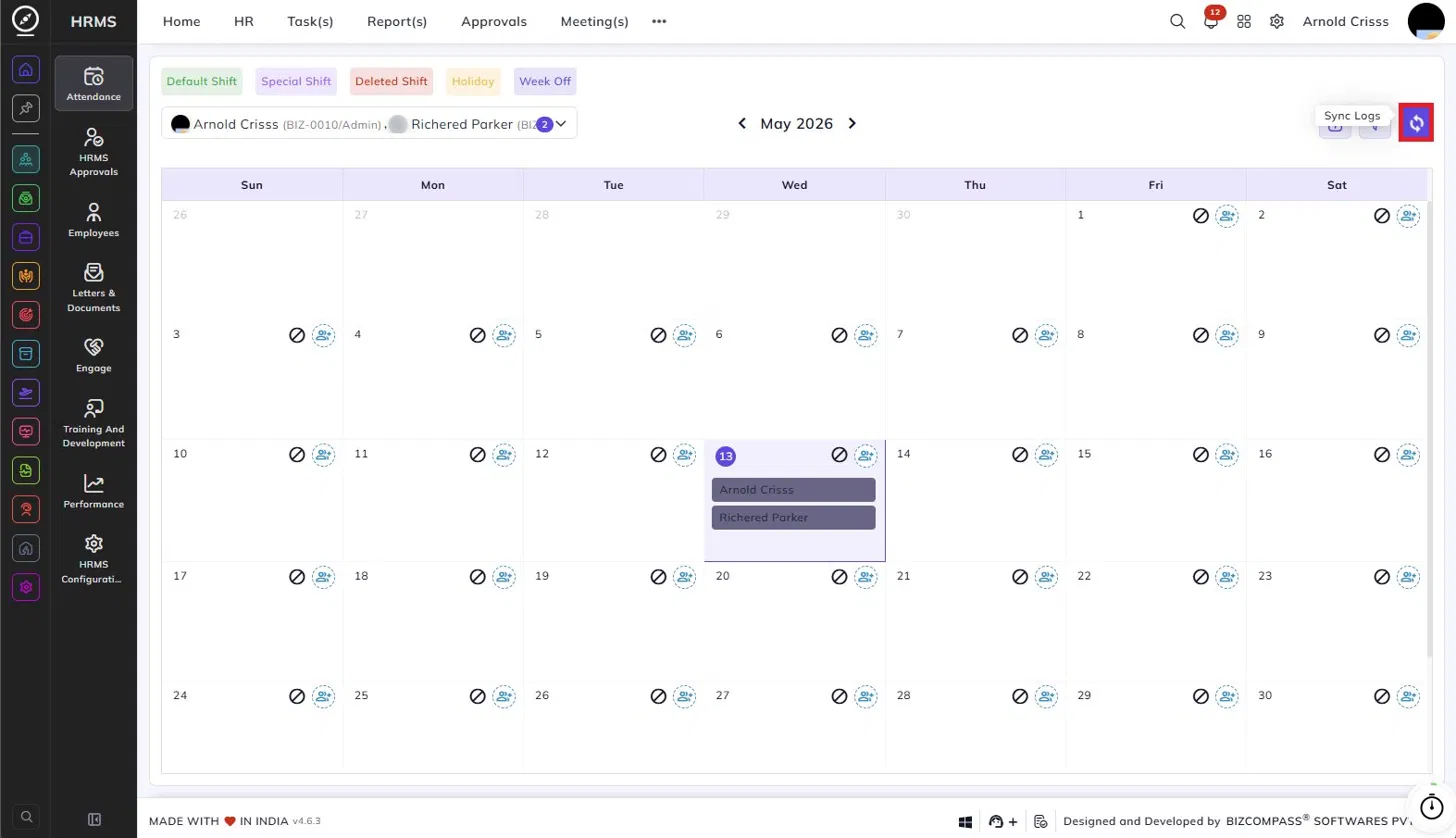Click the date 24 in calendar
The height and width of the screenshot is (838, 1456).
pos(180,696)
